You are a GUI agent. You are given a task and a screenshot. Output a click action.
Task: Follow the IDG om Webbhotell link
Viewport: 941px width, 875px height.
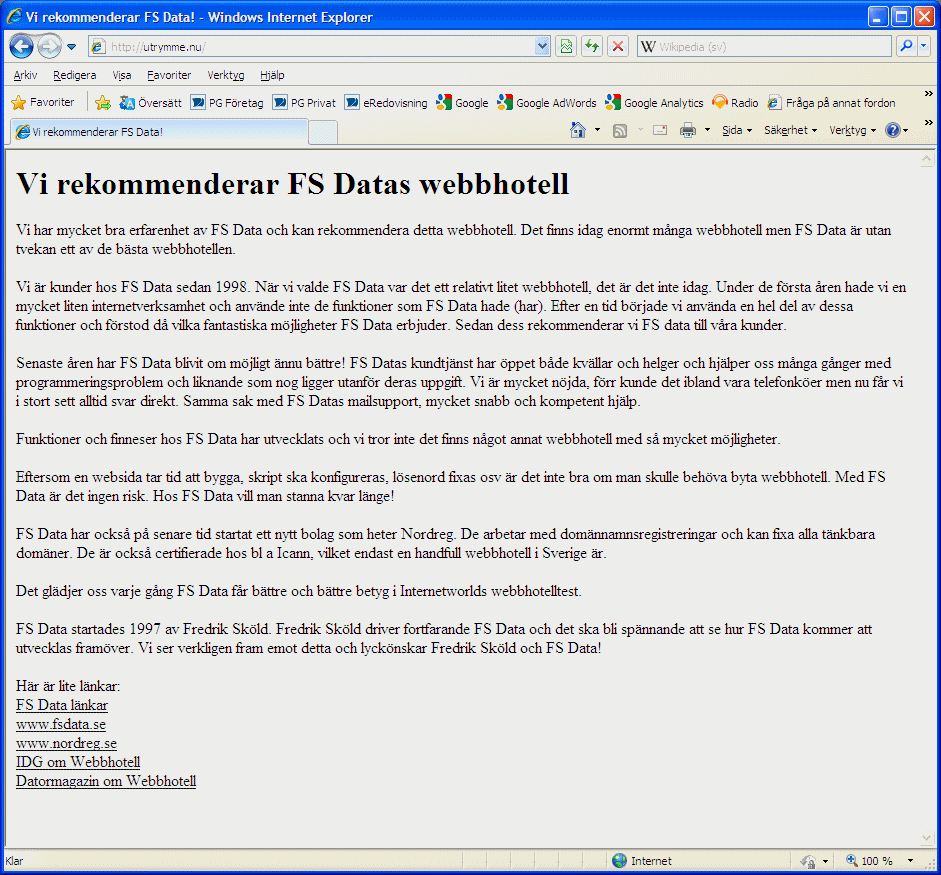(x=78, y=762)
